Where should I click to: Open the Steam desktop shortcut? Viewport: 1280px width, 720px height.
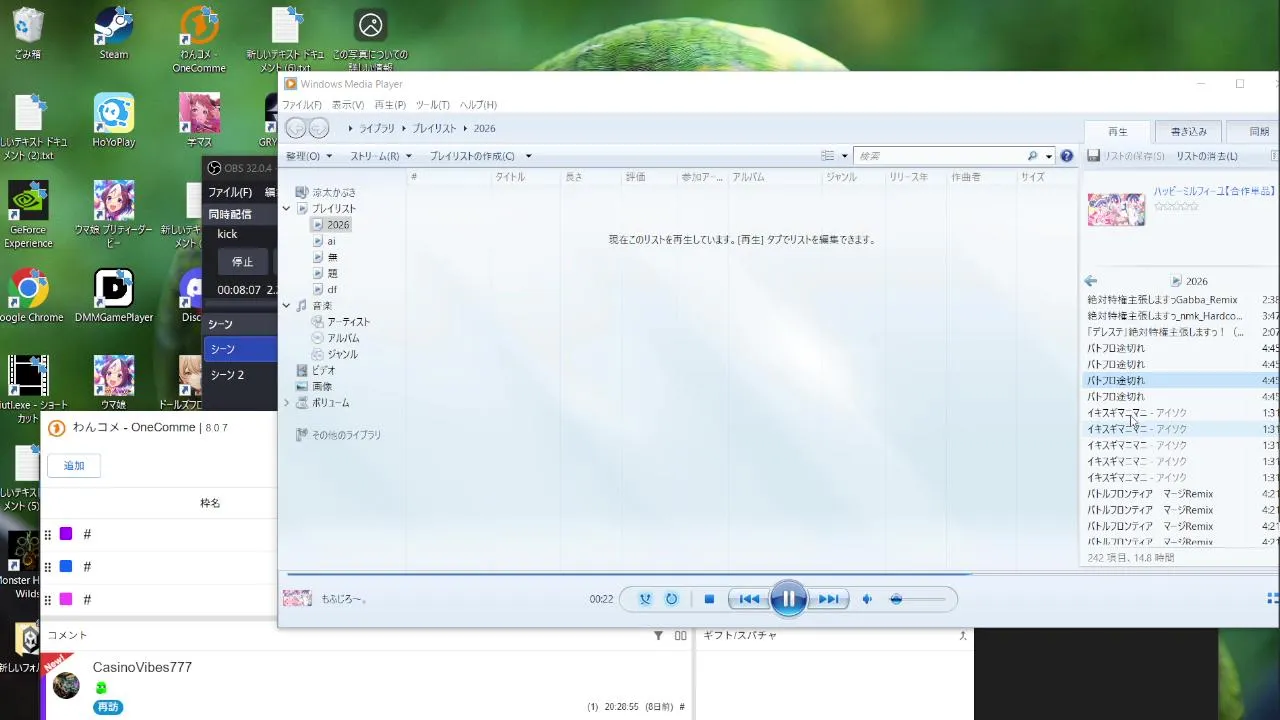point(114,33)
